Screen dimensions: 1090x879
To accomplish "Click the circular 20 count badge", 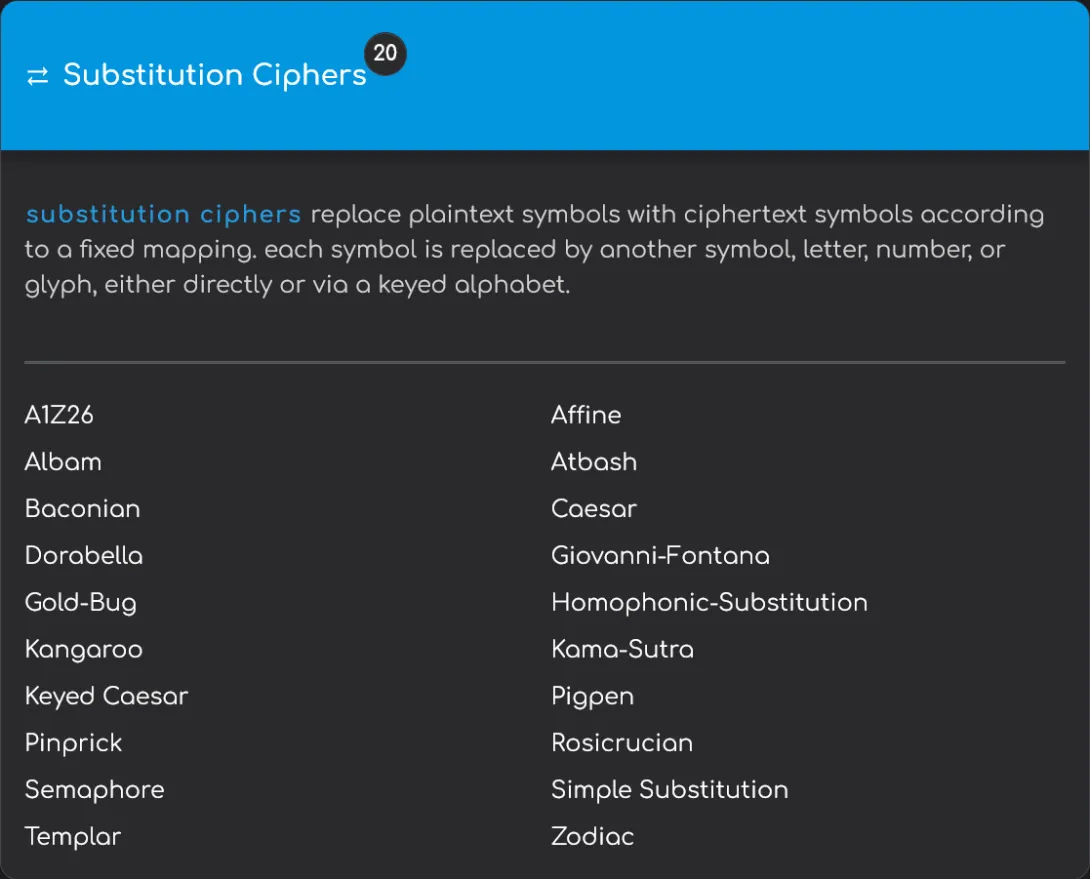I will coord(386,54).
